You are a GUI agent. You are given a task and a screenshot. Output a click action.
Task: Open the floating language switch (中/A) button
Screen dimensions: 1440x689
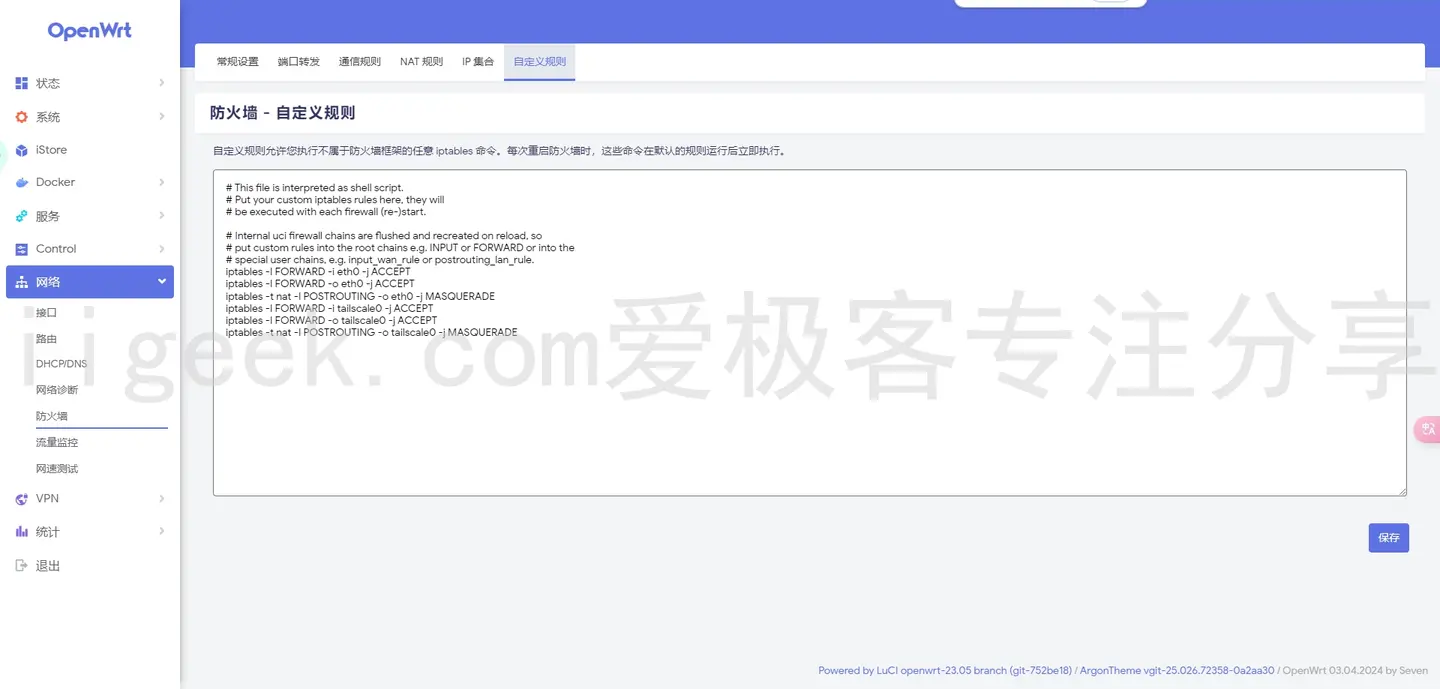coord(1426,429)
